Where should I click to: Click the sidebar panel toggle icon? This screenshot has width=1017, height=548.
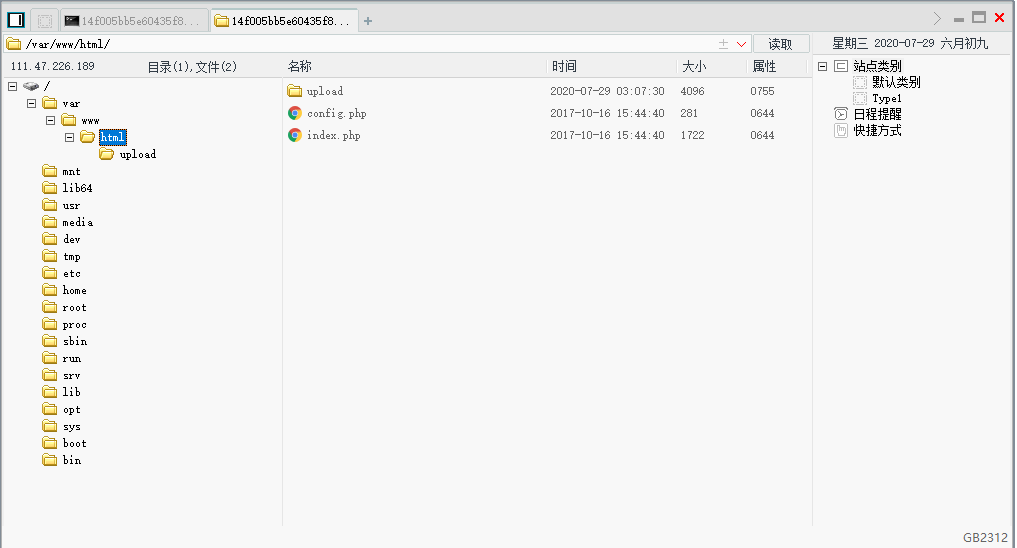tap(16, 20)
